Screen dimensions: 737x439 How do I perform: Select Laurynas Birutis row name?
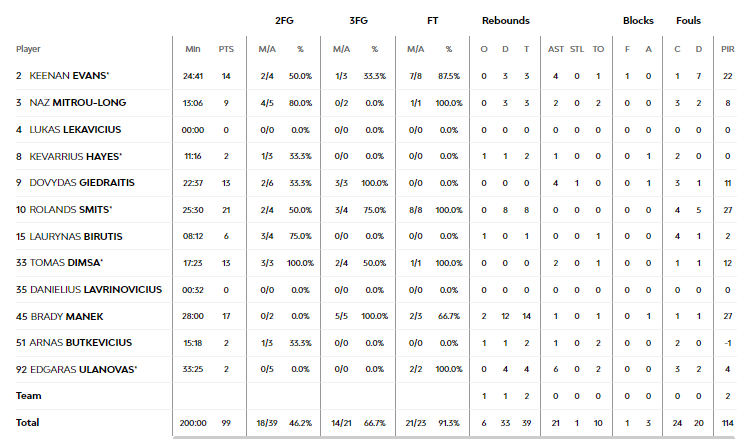76,236
